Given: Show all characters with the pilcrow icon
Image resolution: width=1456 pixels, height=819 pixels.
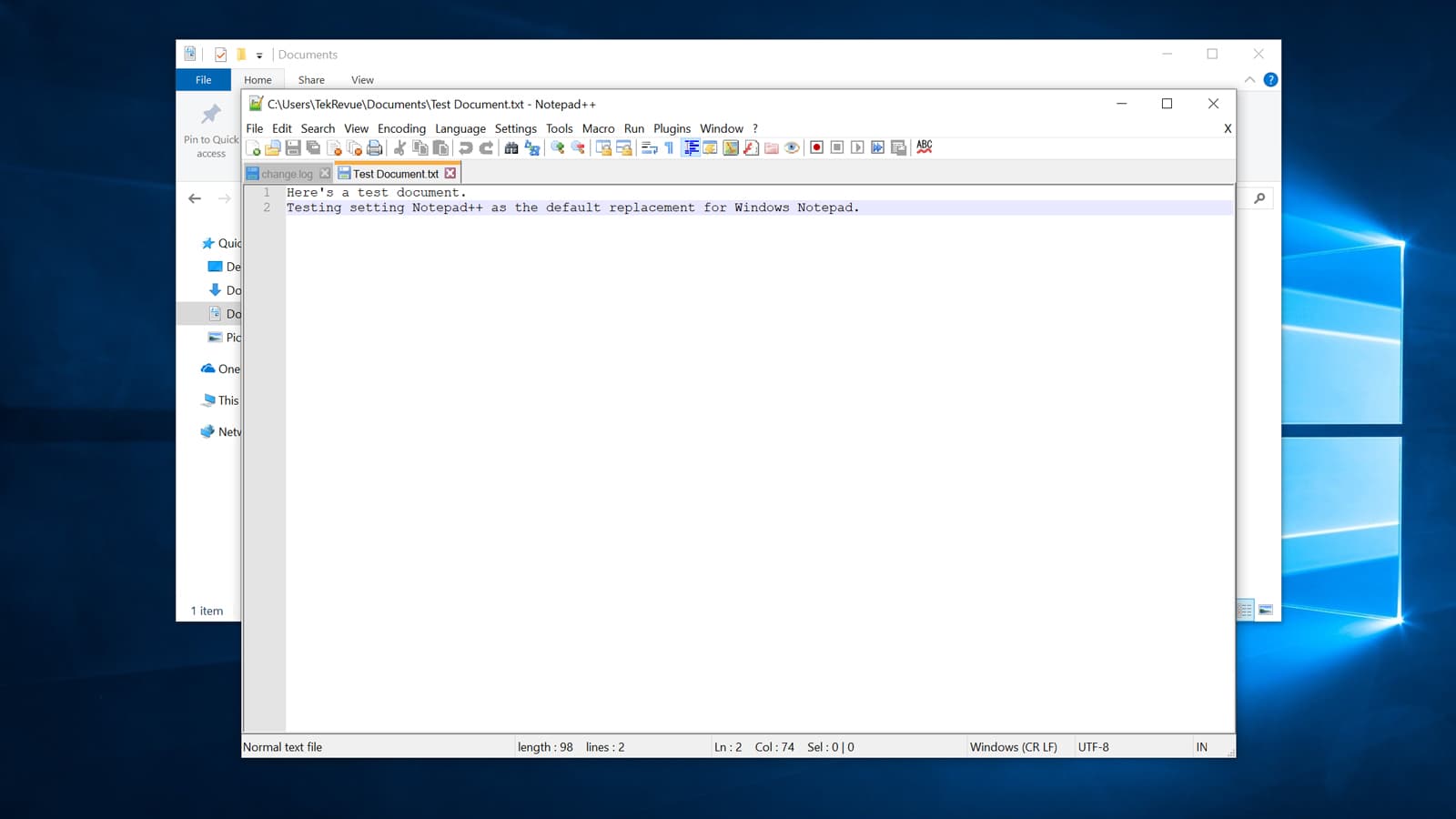Looking at the screenshot, I should (x=667, y=147).
